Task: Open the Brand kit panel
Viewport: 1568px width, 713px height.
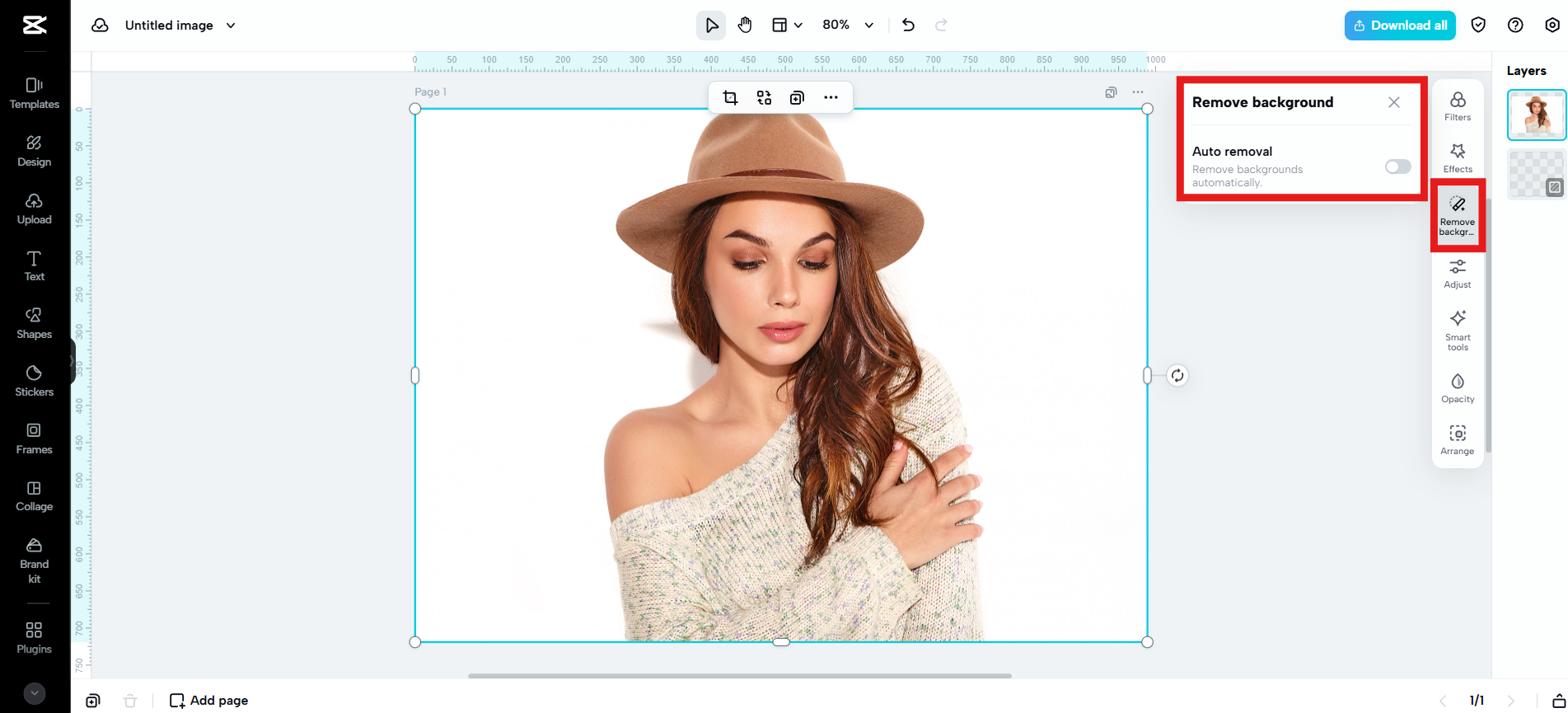Action: tap(35, 561)
